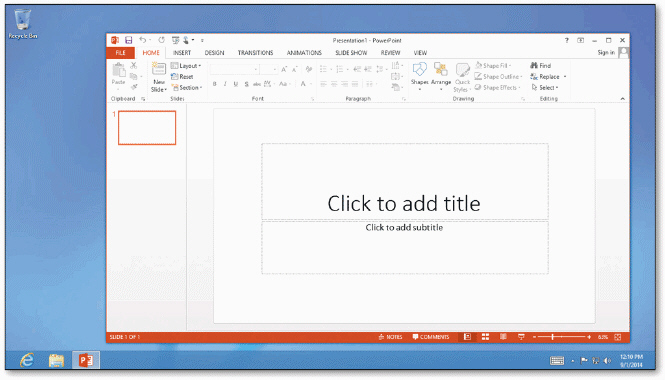The image size is (665, 380).
Task: Click the Font Color A swatch
Action: [303, 84]
